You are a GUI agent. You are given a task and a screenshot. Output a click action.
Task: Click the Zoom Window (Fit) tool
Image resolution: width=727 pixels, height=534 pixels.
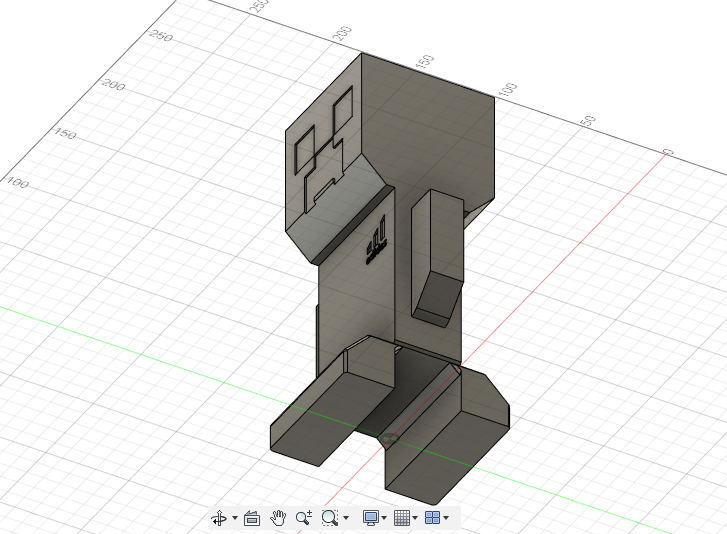click(330, 518)
